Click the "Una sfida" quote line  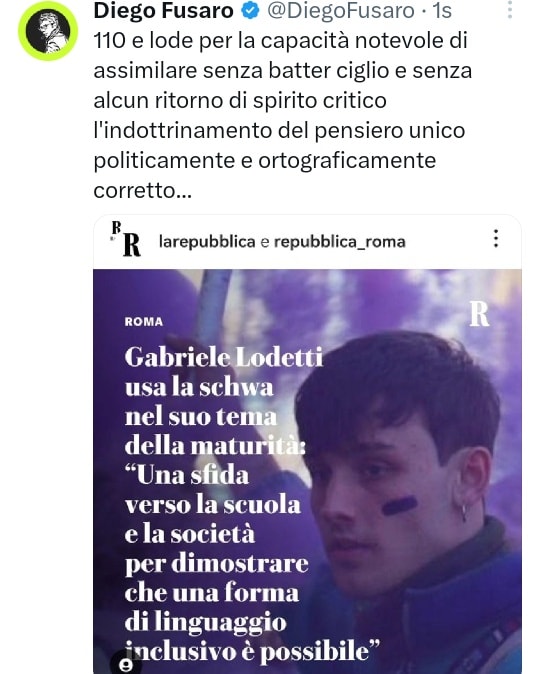pos(187,475)
